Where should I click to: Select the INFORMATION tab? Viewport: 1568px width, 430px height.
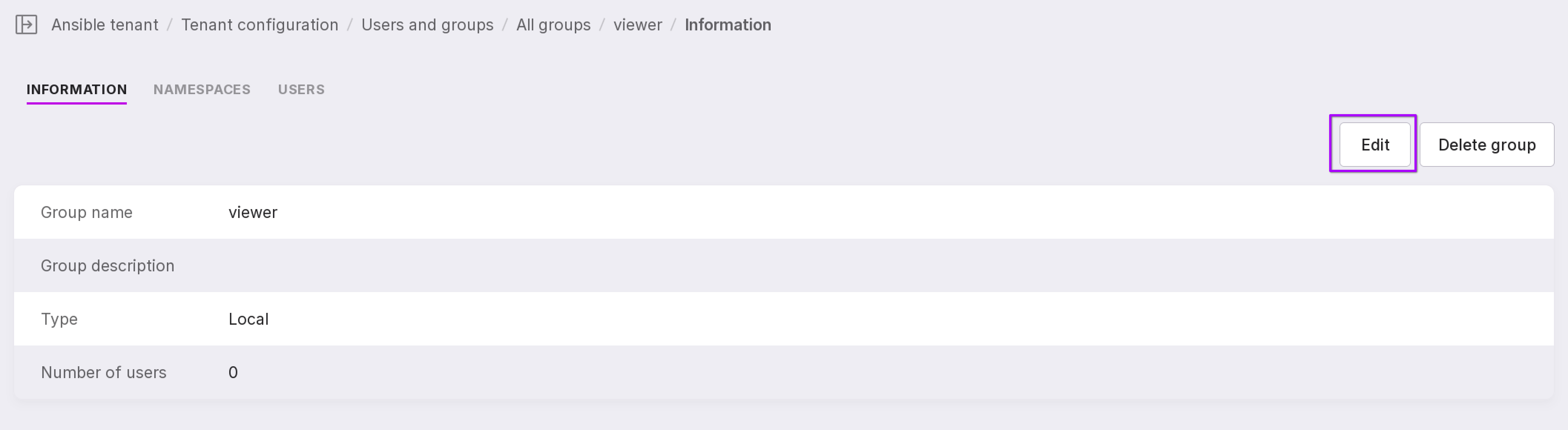(x=77, y=89)
